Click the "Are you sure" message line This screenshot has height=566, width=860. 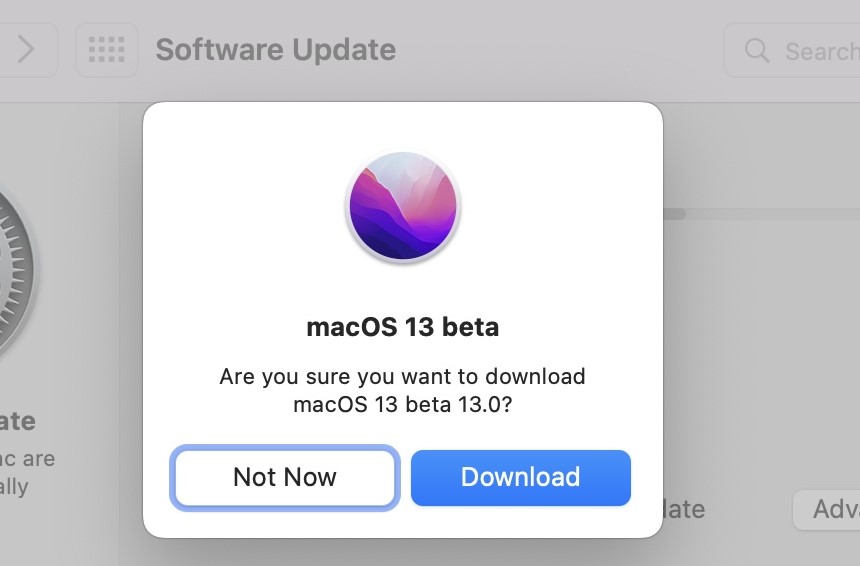coord(402,377)
